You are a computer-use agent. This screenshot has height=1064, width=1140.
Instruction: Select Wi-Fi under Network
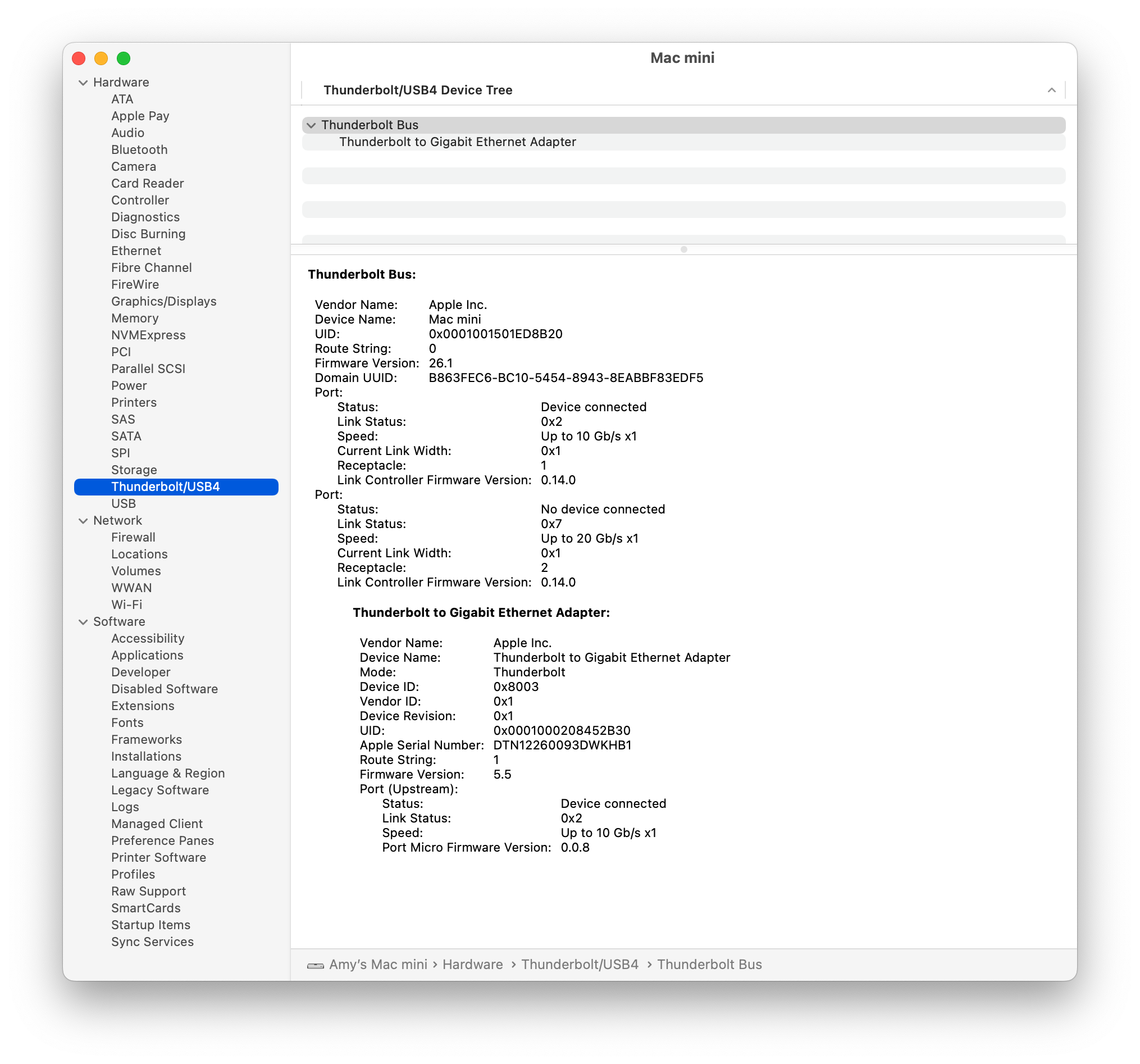point(127,604)
